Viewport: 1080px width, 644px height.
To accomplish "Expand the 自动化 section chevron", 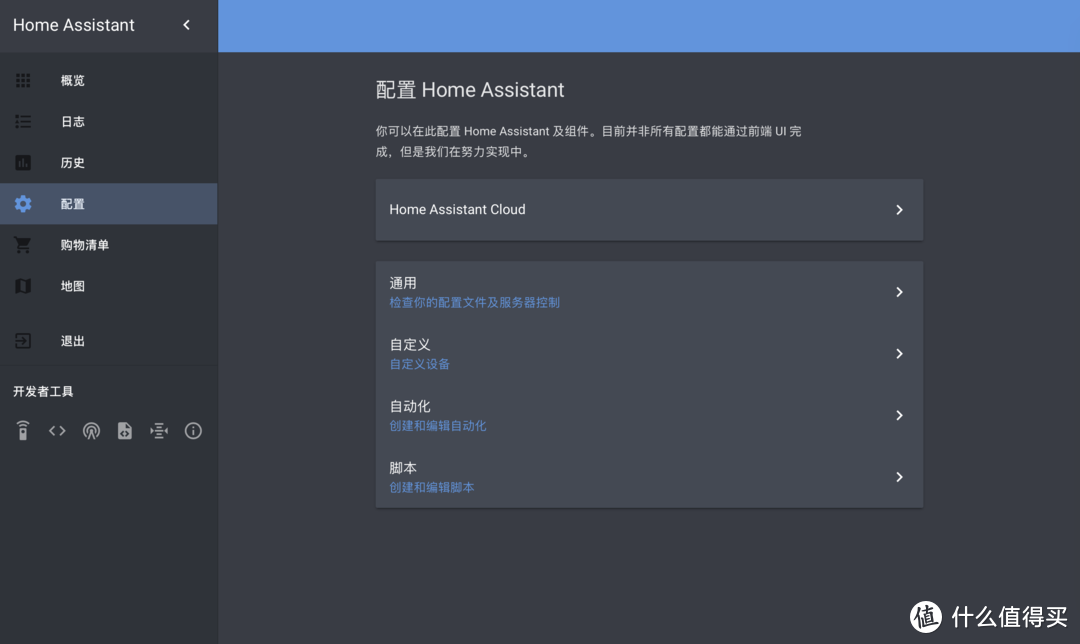I will click(x=898, y=415).
